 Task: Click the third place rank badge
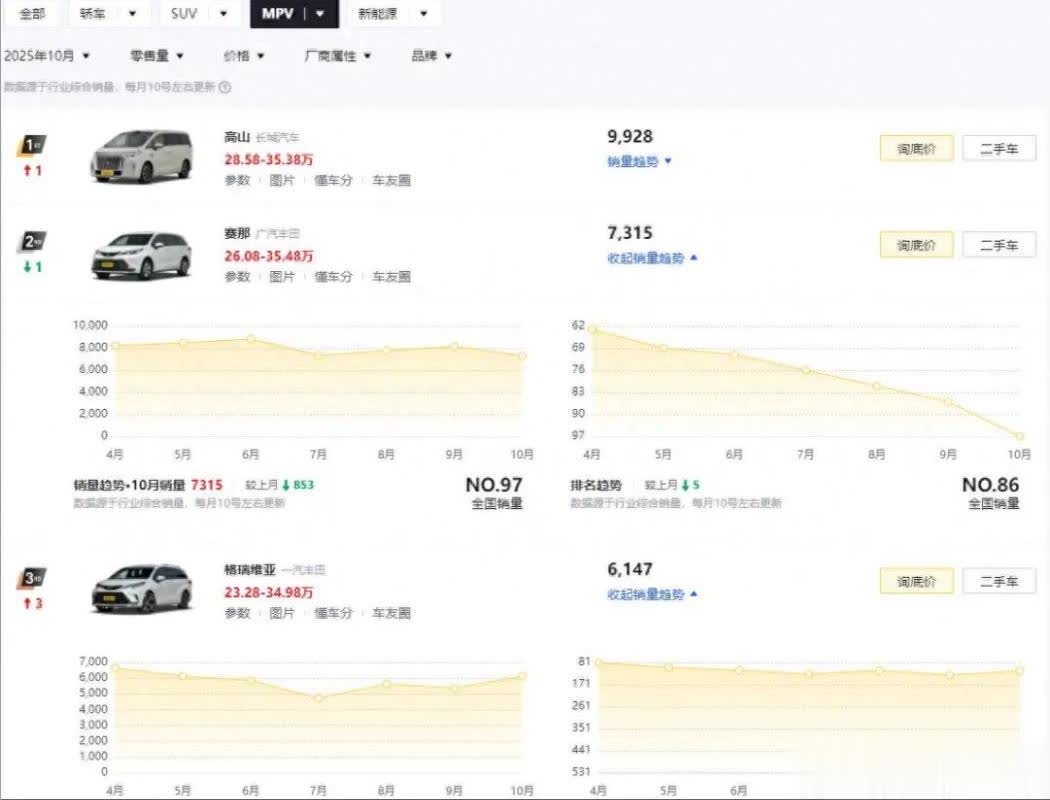click(x=32, y=578)
